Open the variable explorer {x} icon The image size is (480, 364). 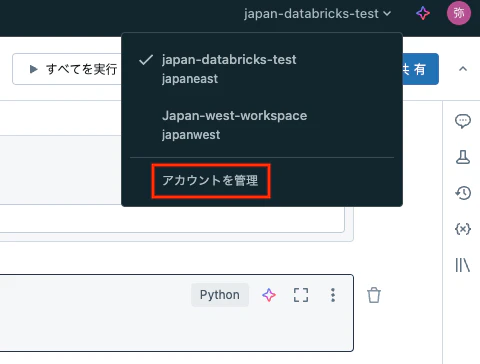(x=463, y=229)
